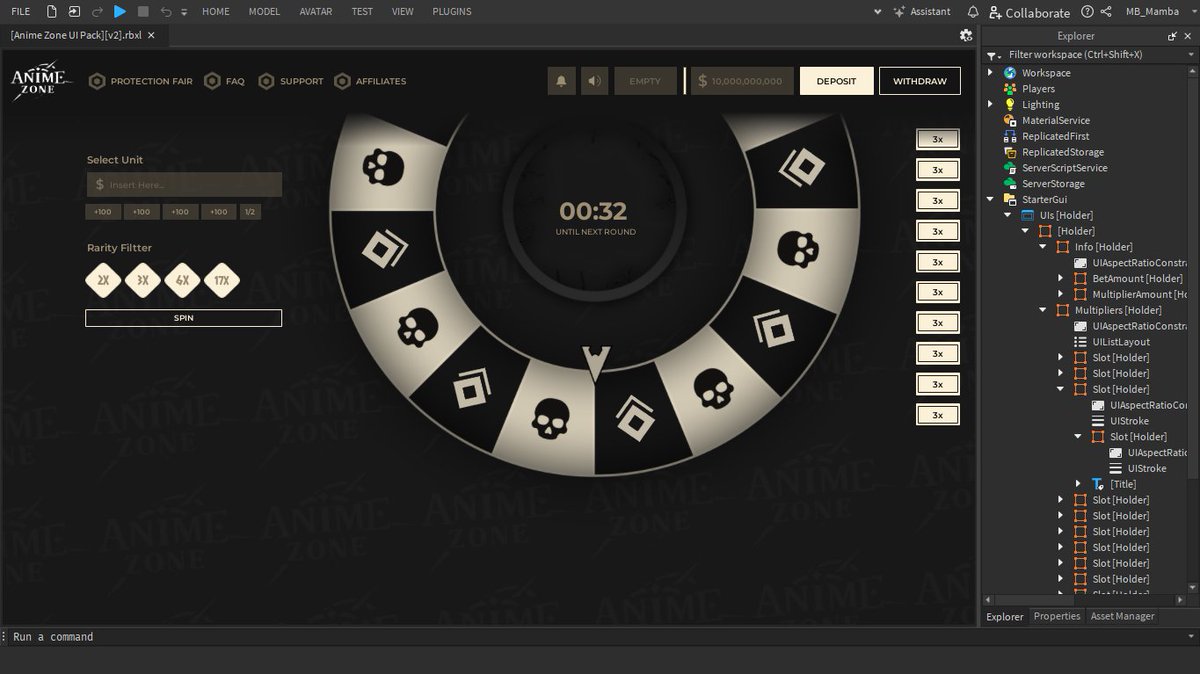Select ReplicatedStorage in Explorer
Viewport: 1200px width, 674px height.
click(x=1062, y=152)
